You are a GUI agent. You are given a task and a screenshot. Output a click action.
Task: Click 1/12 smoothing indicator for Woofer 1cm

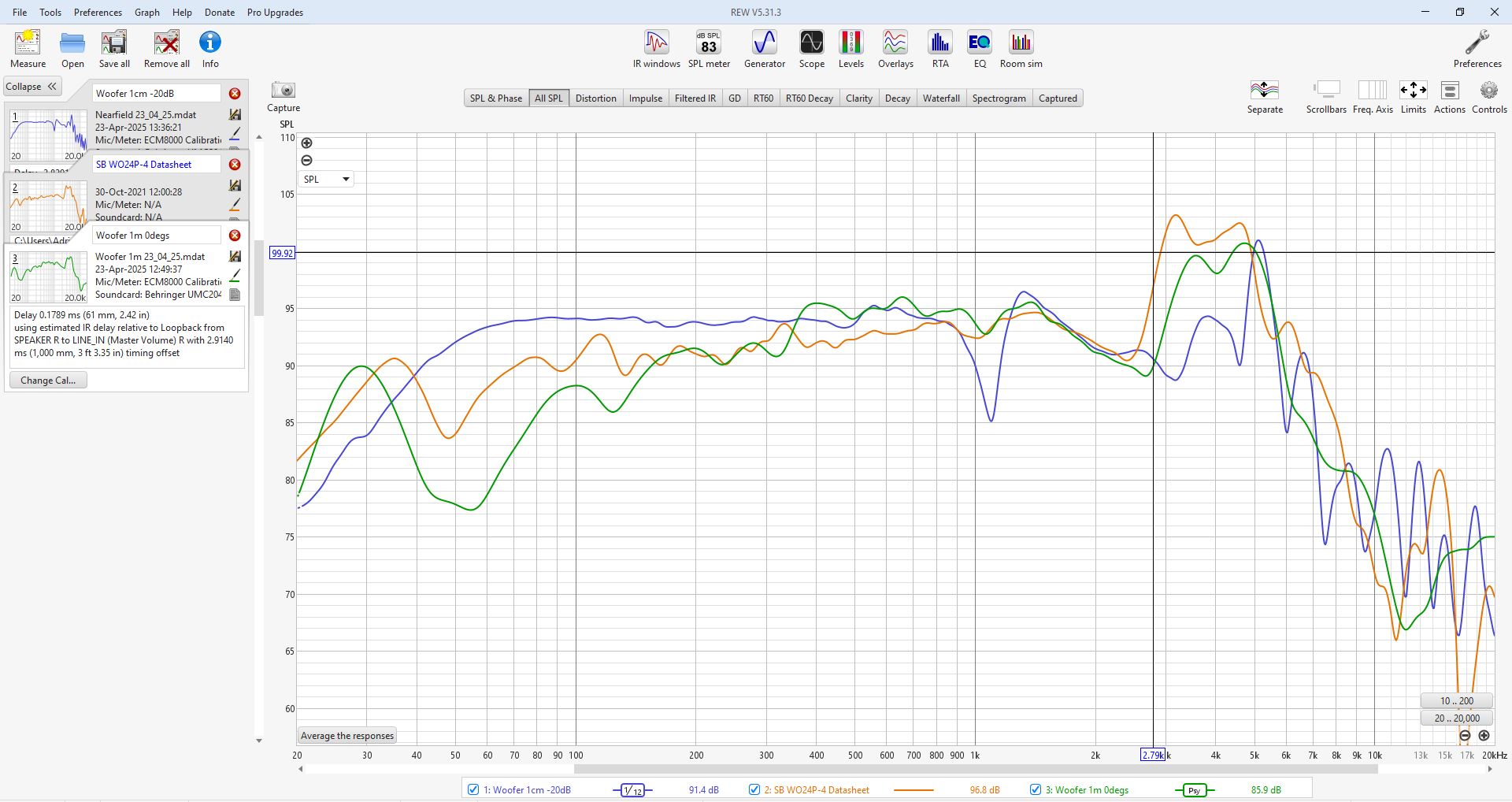pos(632,790)
